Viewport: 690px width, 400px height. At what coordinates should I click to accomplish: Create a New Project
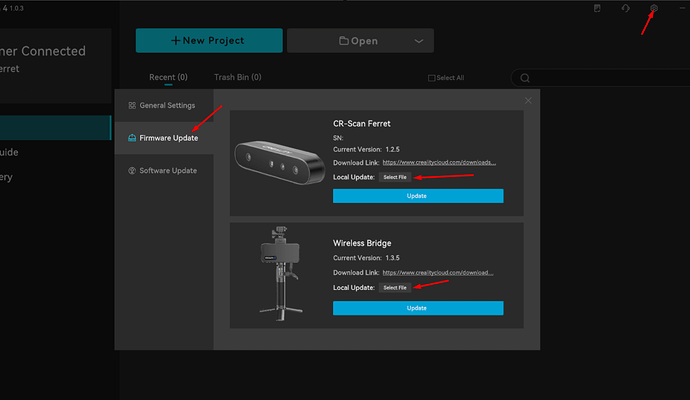[209, 40]
